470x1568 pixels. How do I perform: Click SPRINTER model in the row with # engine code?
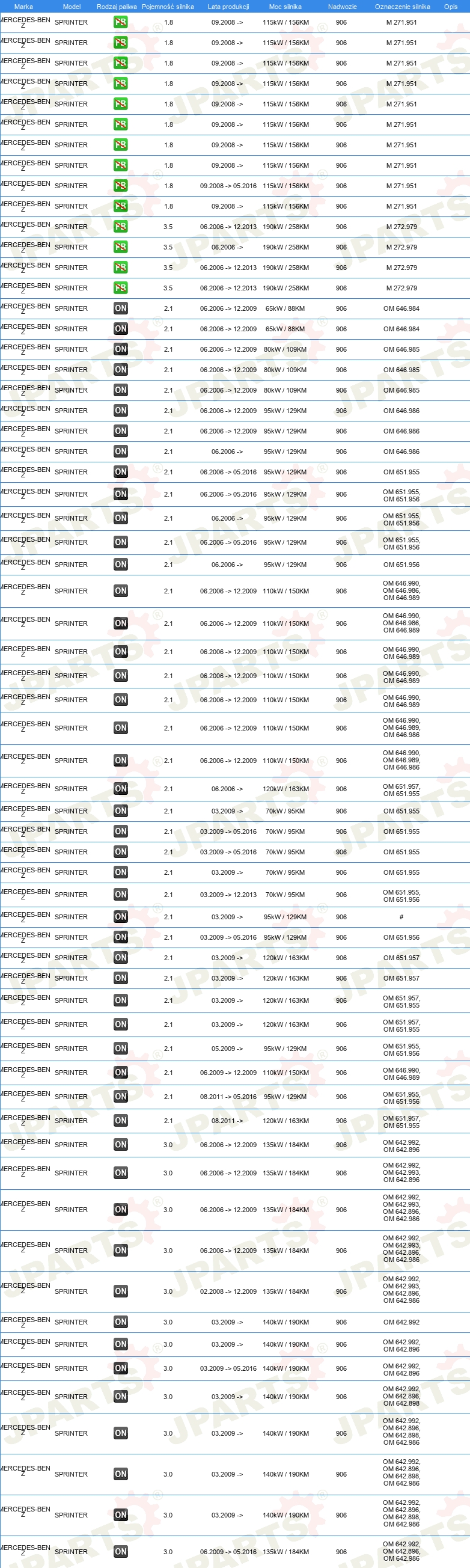(72, 917)
